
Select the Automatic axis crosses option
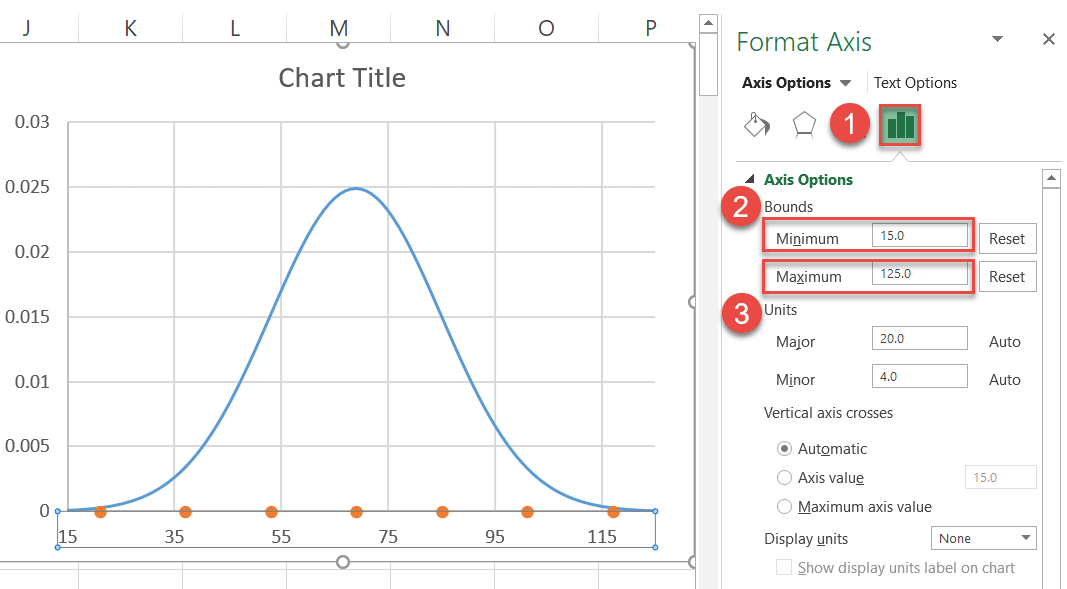784,448
